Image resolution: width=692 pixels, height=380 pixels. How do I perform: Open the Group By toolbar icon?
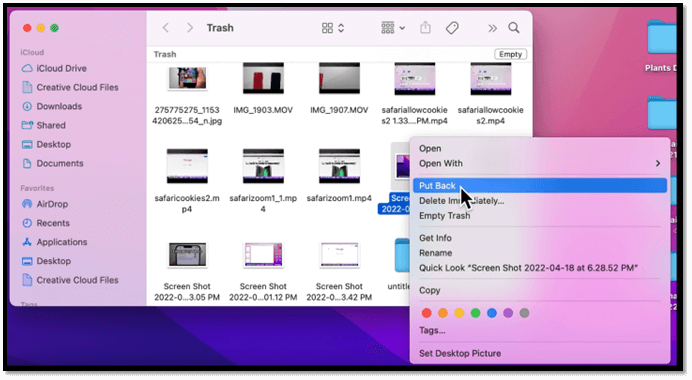pyautogui.click(x=388, y=28)
